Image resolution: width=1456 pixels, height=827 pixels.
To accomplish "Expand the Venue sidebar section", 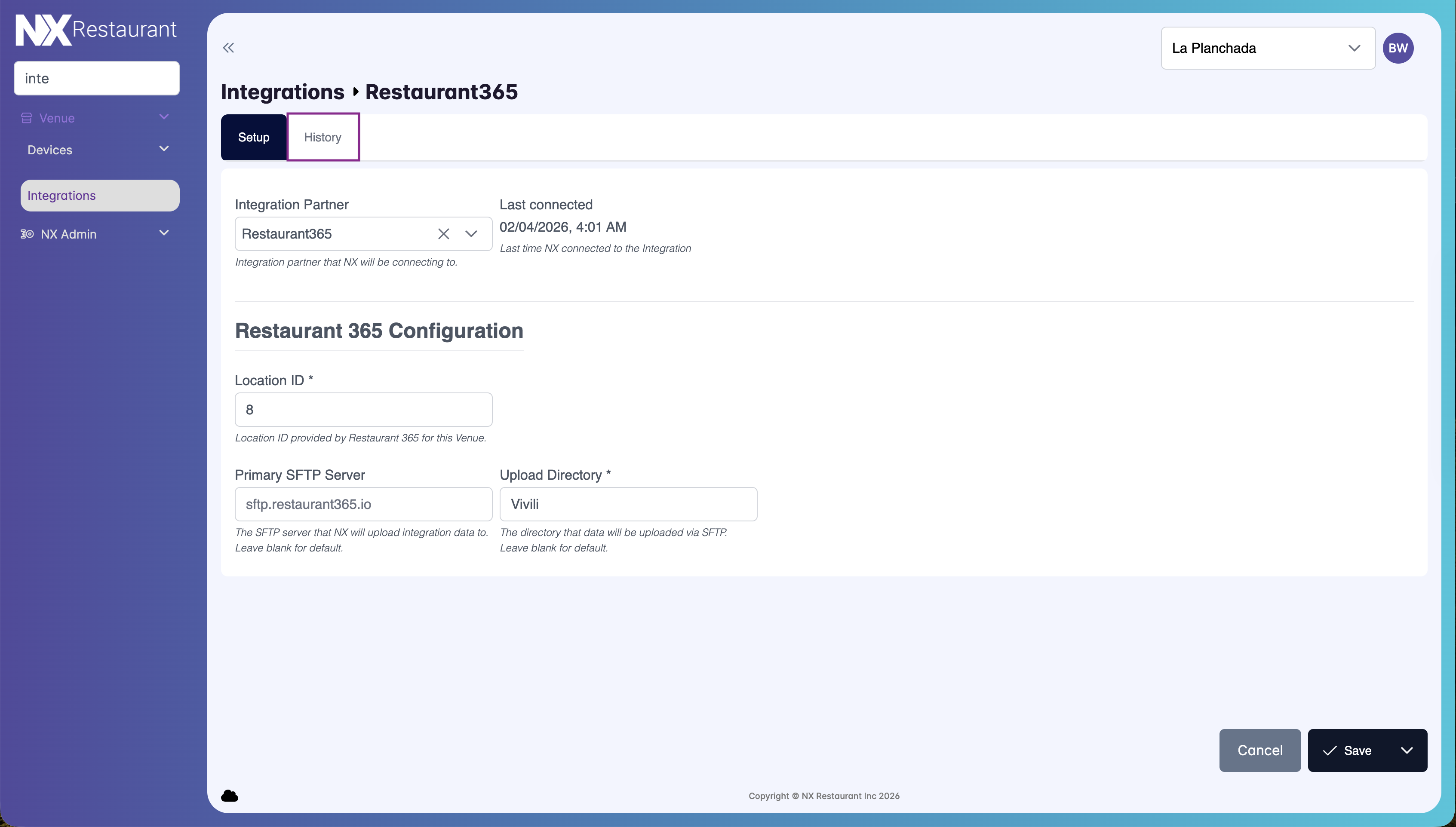I will 164,117.
